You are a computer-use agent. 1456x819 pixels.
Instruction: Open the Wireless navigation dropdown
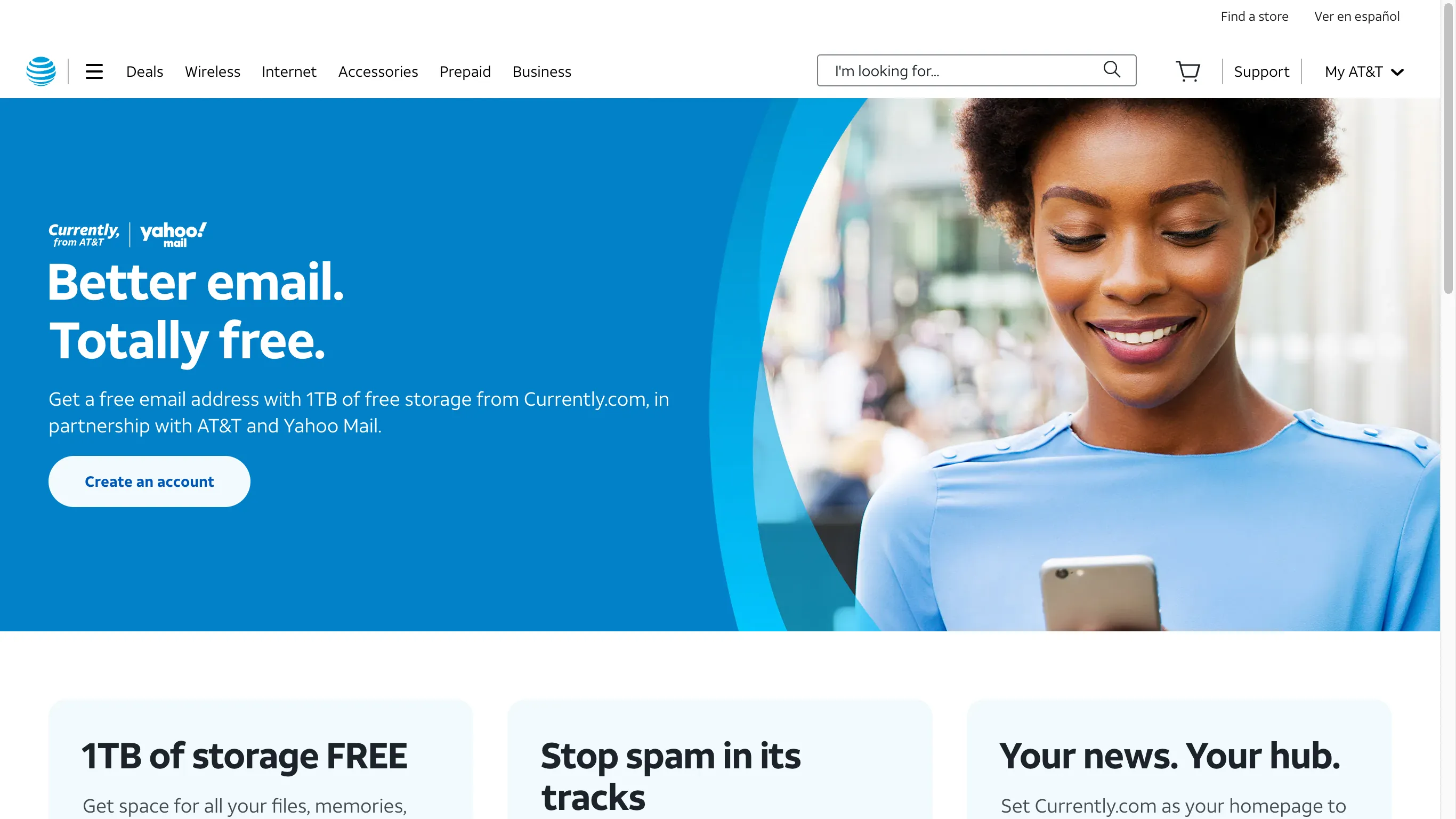click(x=212, y=71)
